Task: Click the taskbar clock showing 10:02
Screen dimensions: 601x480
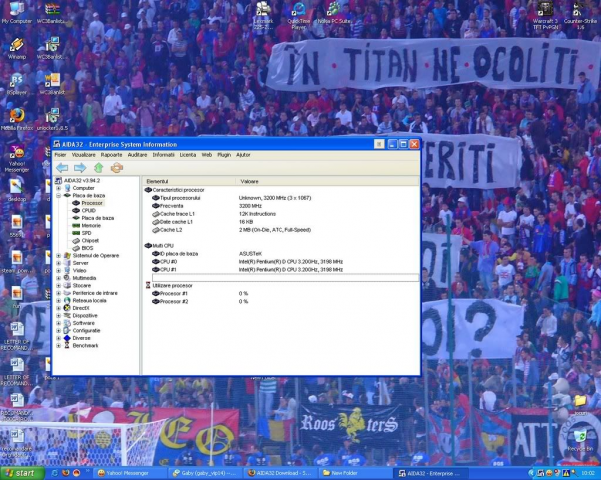Action: pyautogui.click(x=588, y=473)
